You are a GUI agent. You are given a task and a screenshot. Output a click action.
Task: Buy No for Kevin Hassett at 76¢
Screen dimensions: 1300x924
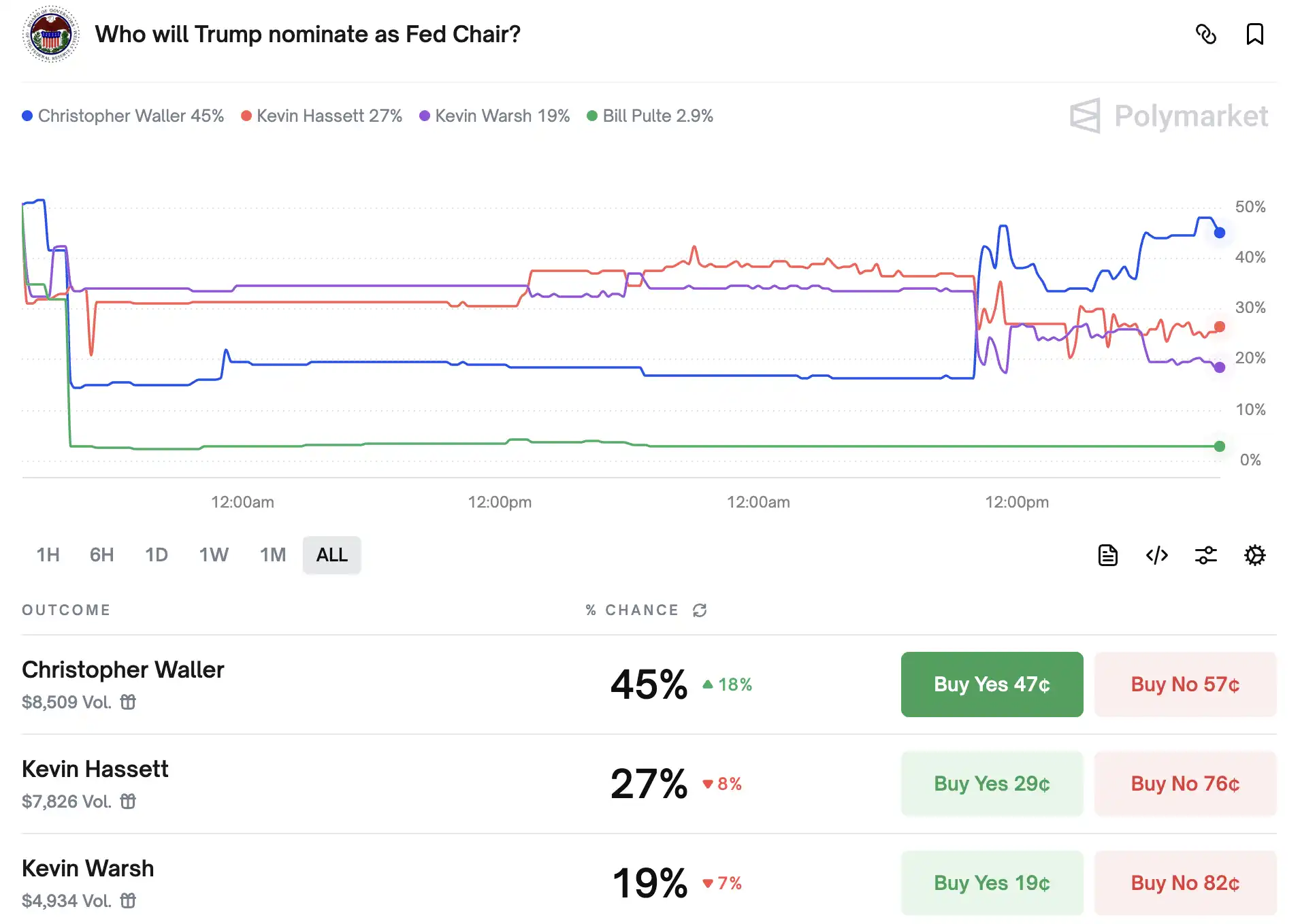(x=1185, y=784)
